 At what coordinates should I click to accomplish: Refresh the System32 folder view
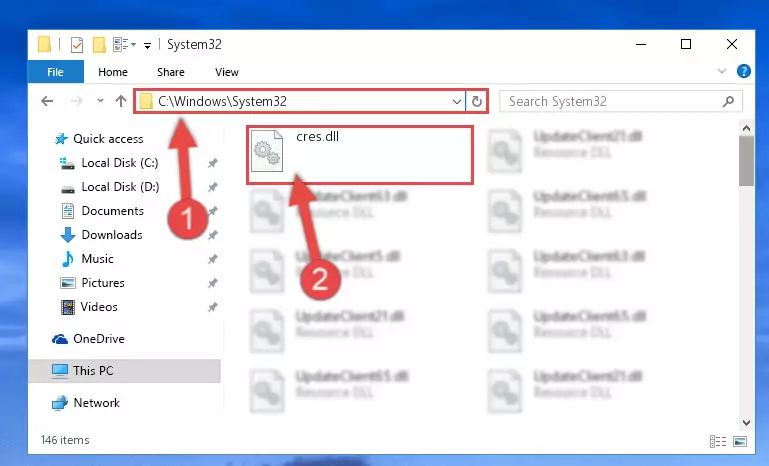tap(476, 102)
